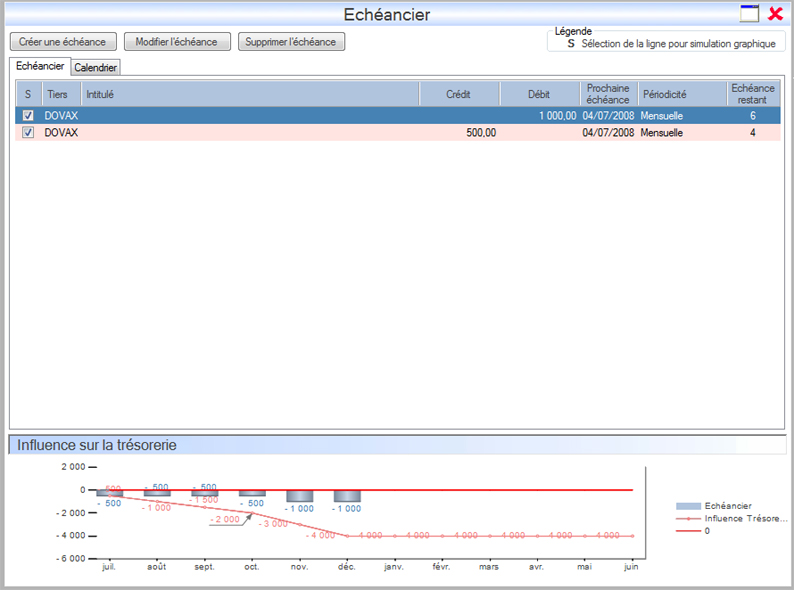Click 04/07/2008 date in second row
Screen dimensions: 794x590
point(608,133)
